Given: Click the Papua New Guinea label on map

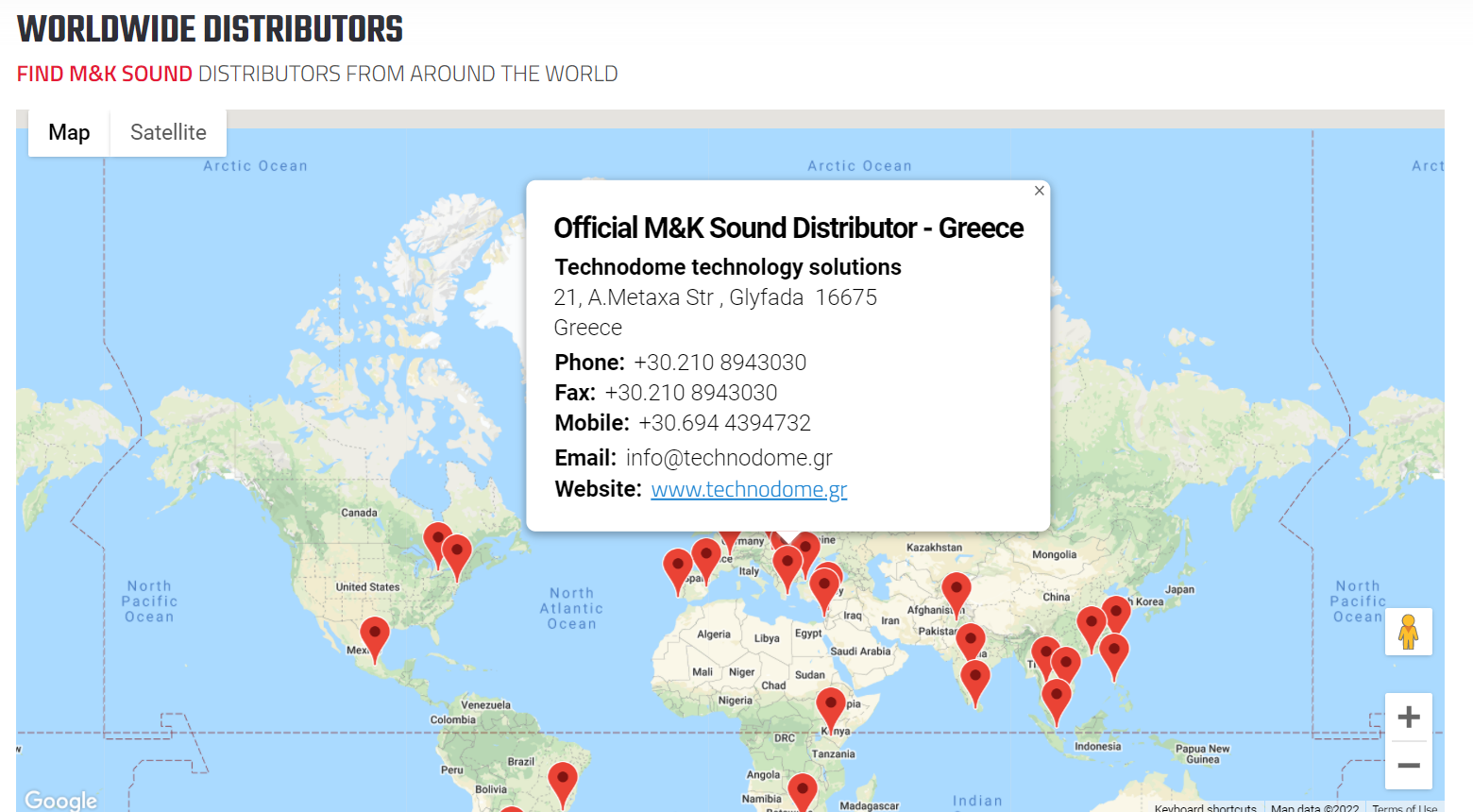Looking at the screenshot, I should click(1202, 753).
